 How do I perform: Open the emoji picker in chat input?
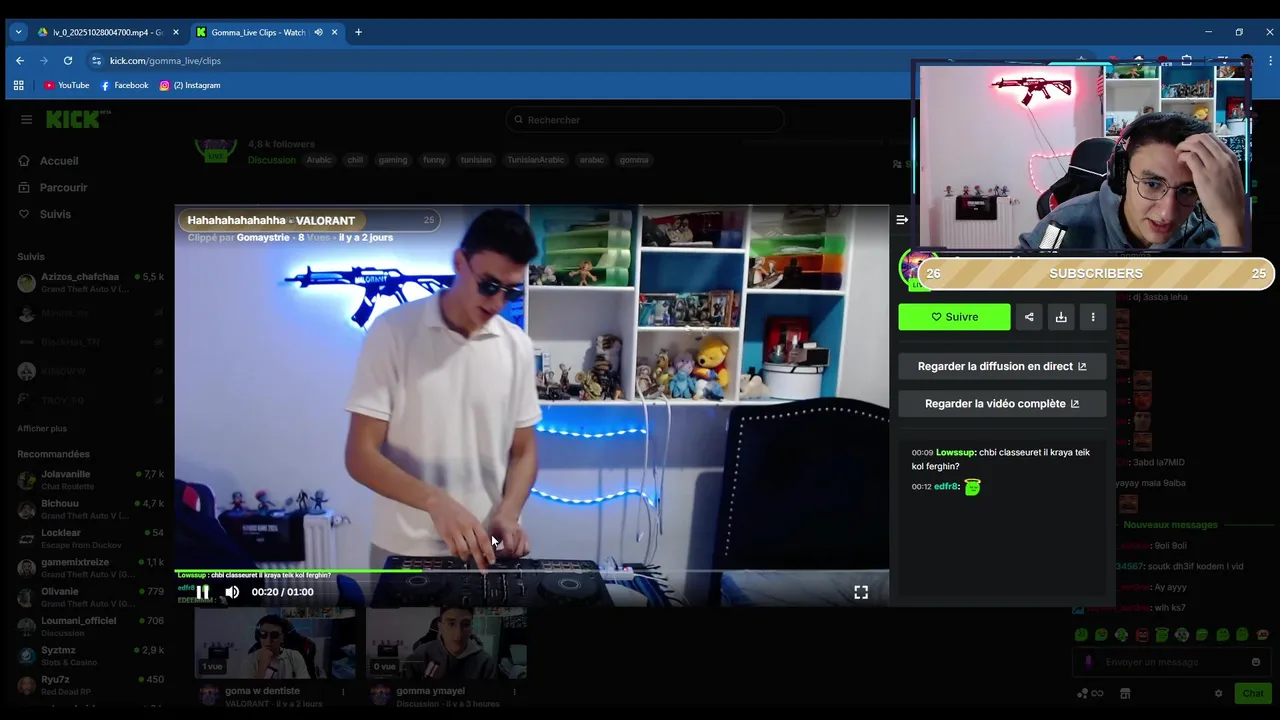[x=1256, y=662]
